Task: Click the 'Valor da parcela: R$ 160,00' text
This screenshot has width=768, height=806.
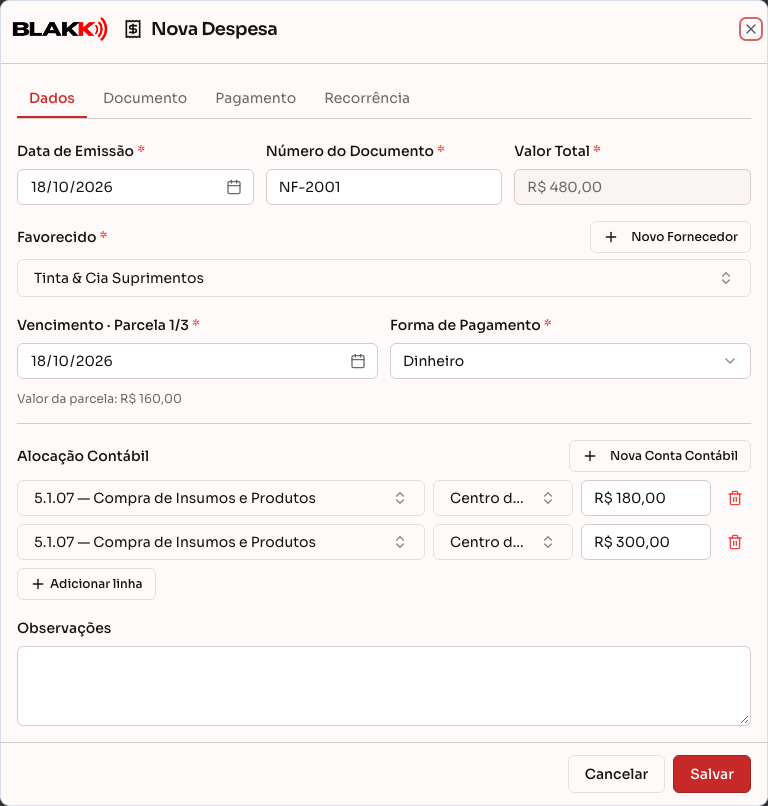Action: pyautogui.click(x=99, y=399)
